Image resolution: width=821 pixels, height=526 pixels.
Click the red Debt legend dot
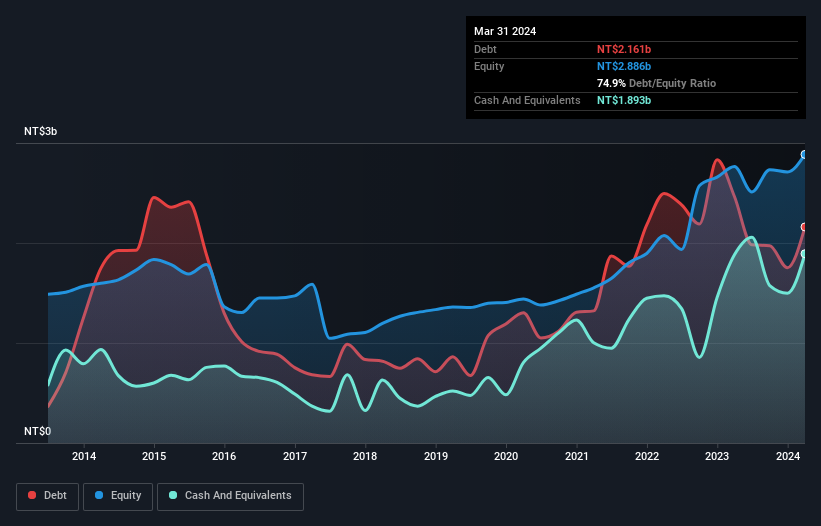pos(32,495)
